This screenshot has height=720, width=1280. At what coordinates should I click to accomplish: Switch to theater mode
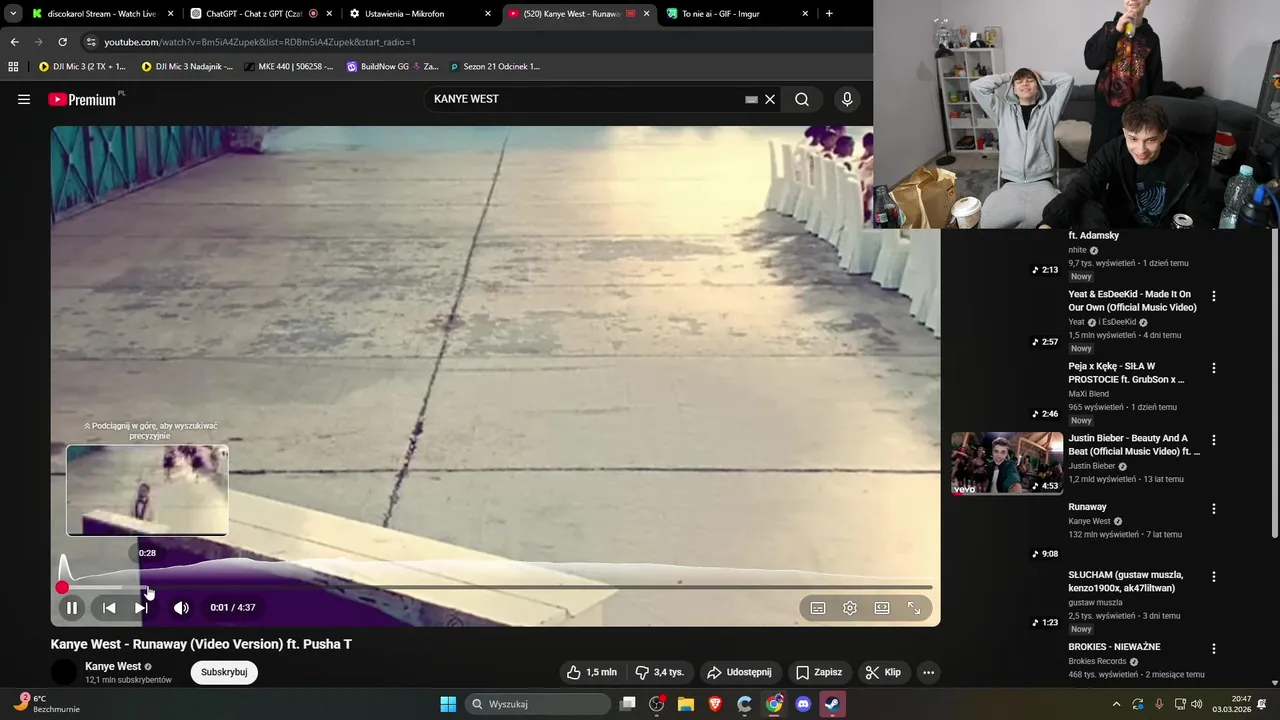point(882,607)
